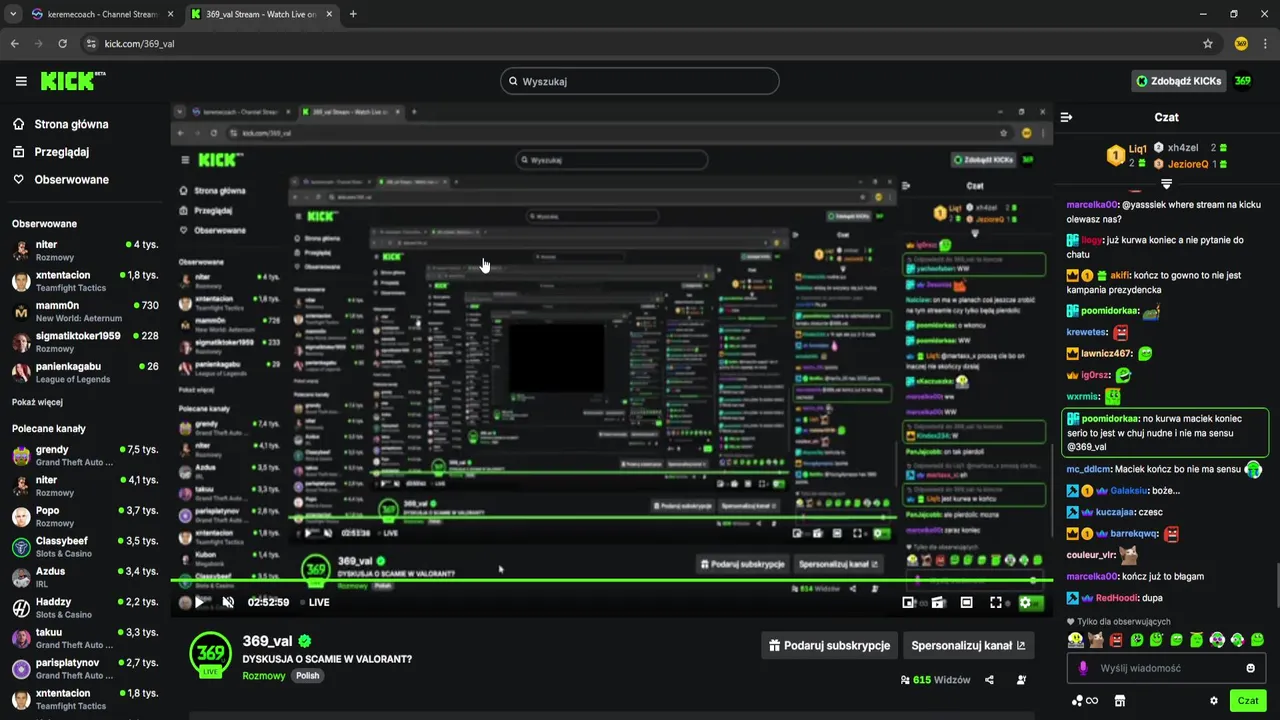Image resolution: width=1280 pixels, height=720 pixels.
Task: Open a new browser tab
Action: coord(353,14)
